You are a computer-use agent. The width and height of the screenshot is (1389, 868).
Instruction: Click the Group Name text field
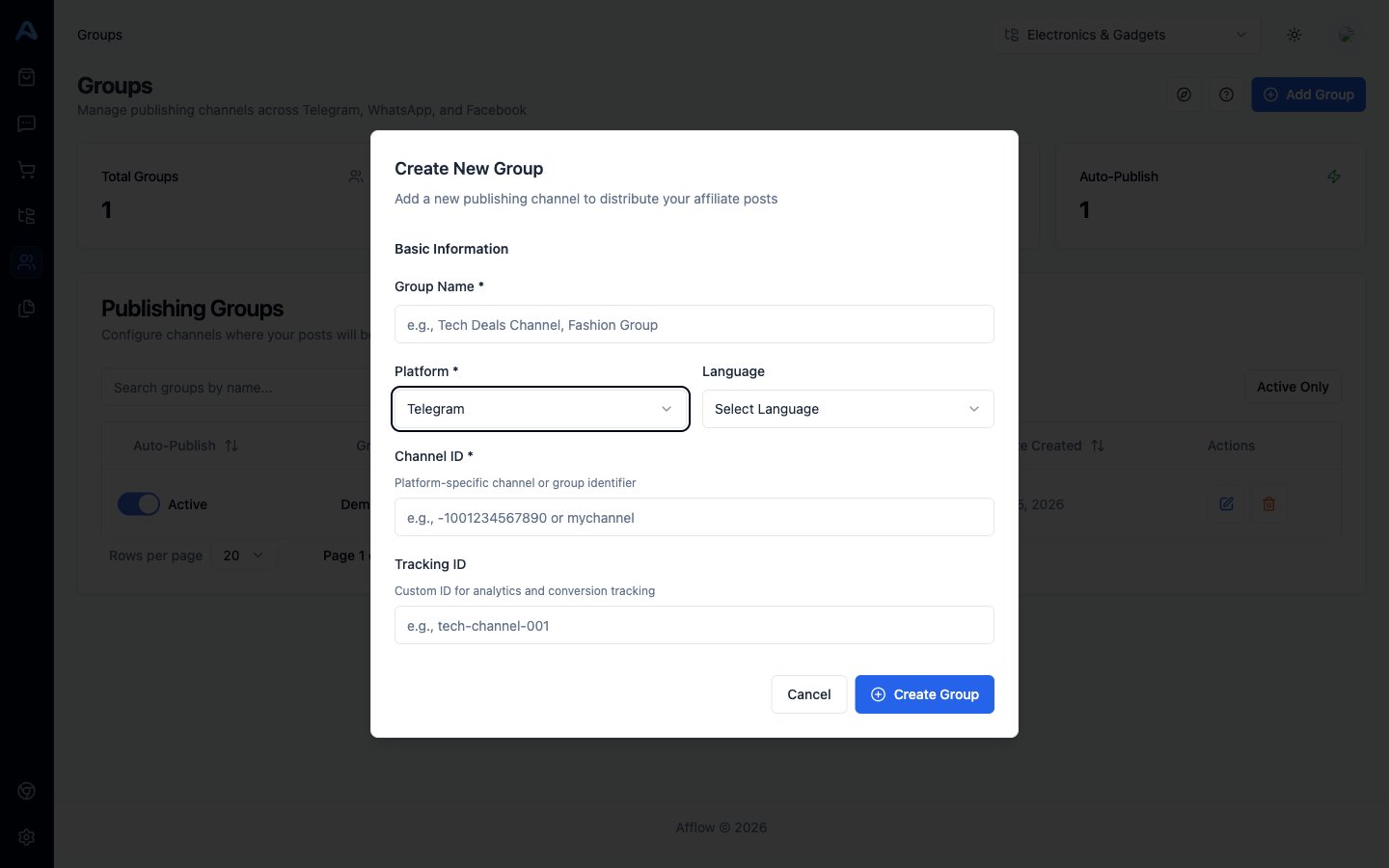coord(694,325)
